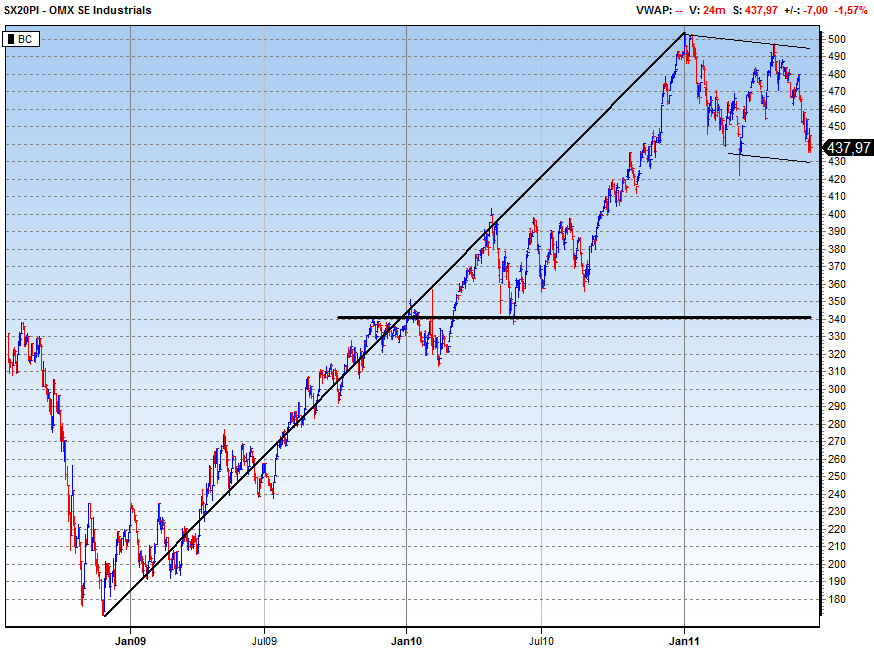
Task: Click the 437,97 current price axis tag
Action: click(848, 147)
